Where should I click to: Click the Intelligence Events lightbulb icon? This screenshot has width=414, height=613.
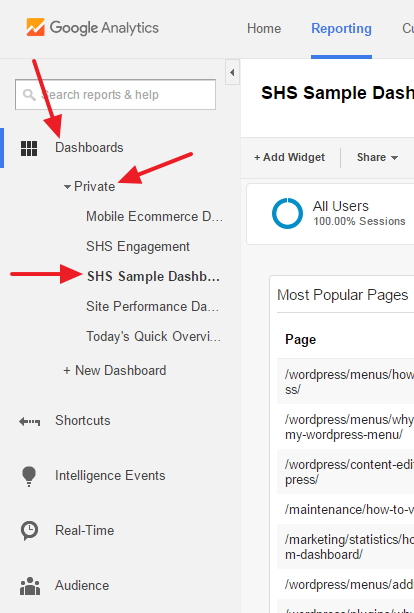(29, 476)
